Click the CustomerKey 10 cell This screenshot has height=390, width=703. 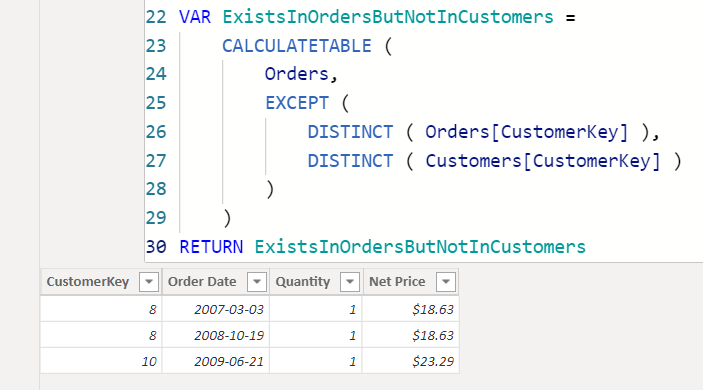coord(101,361)
